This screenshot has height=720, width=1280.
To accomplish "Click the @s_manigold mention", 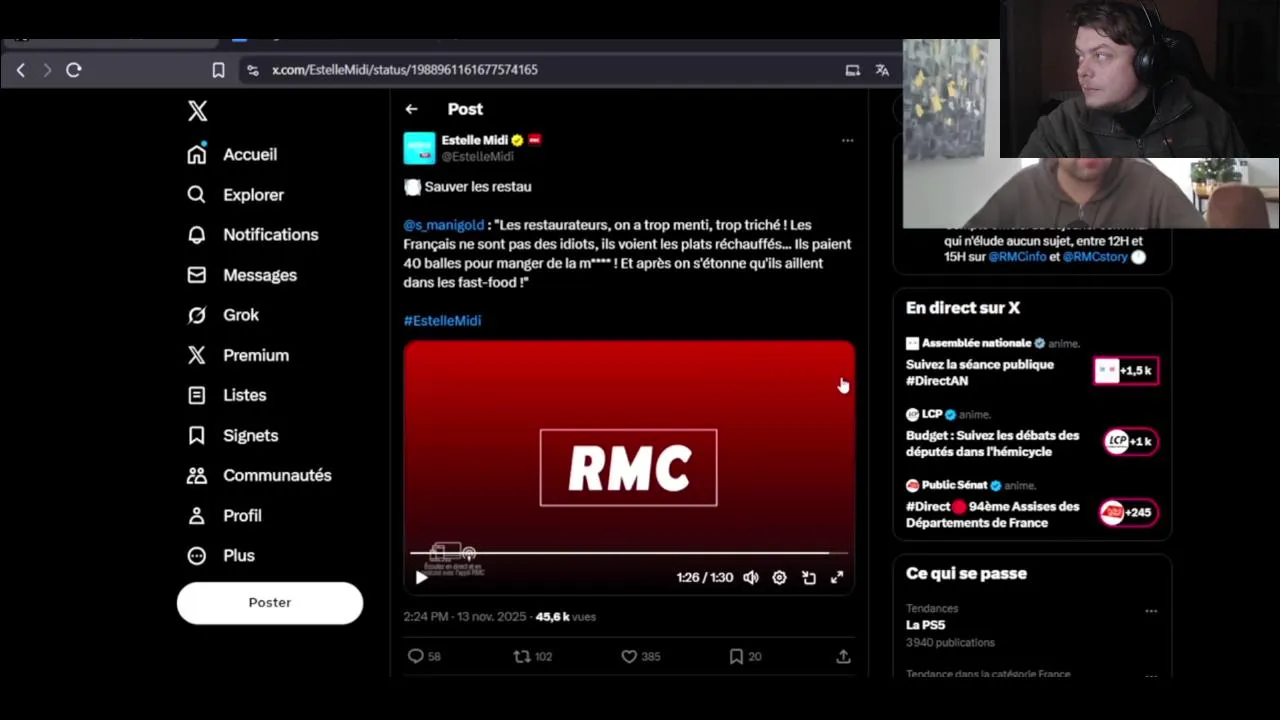I will click(x=443, y=225).
